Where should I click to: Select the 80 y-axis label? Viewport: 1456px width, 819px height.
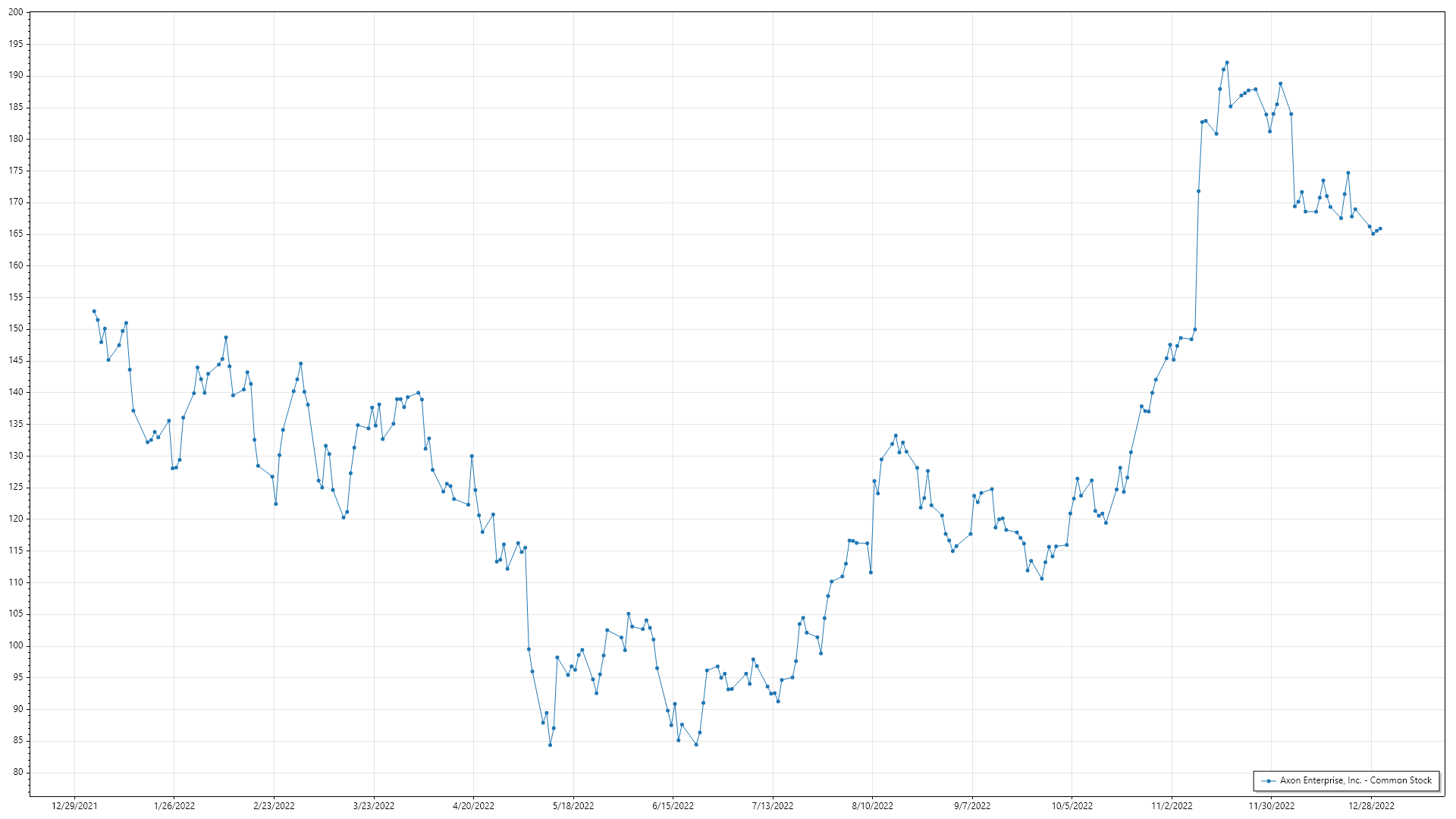[18, 773]
